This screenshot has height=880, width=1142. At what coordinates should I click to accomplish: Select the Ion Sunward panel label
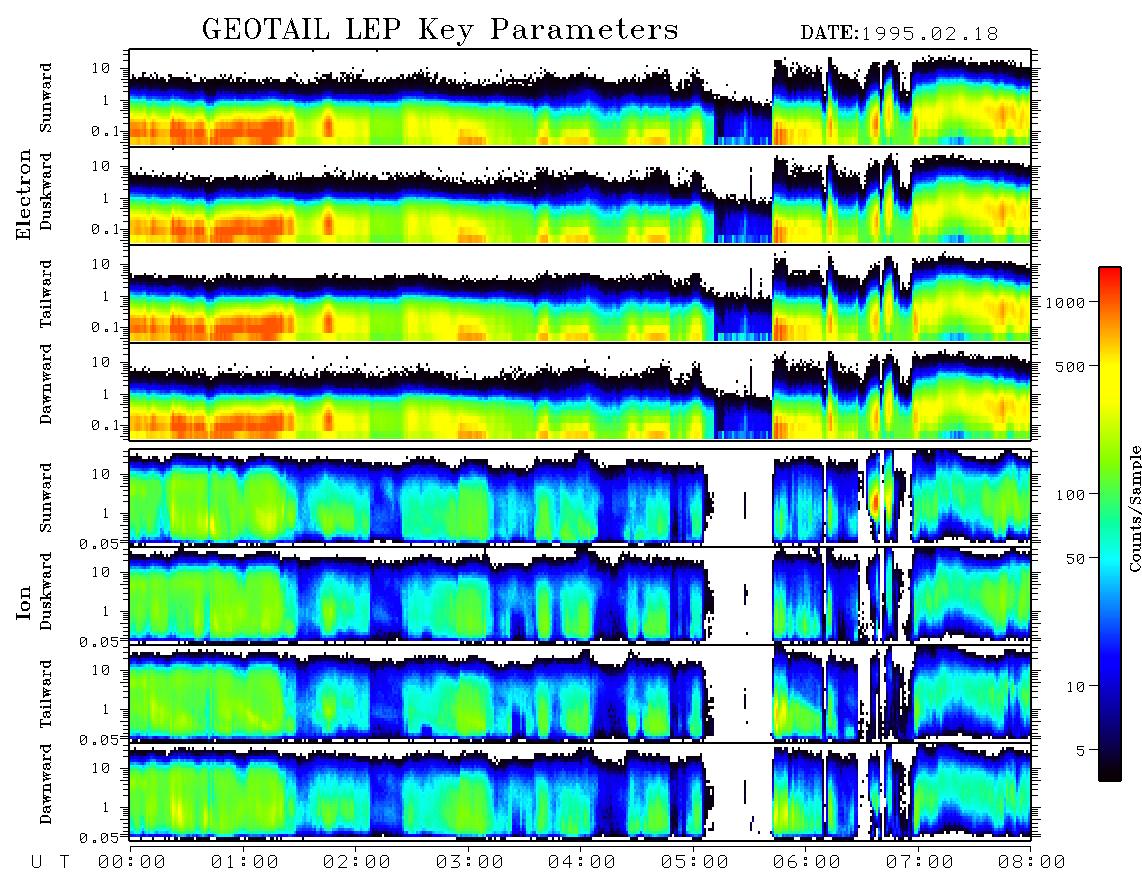pos(46,497)
